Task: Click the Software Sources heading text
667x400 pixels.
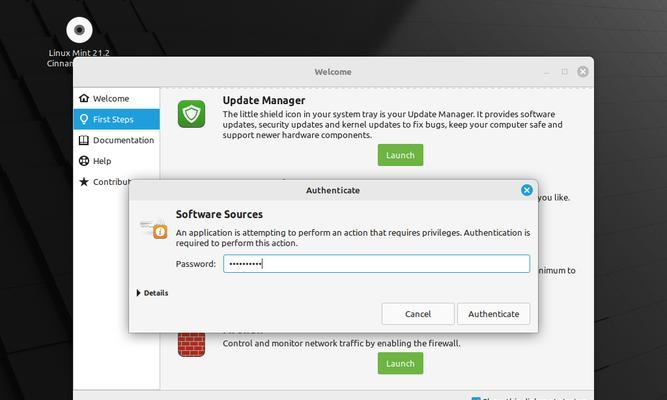Action: point(219,214)
